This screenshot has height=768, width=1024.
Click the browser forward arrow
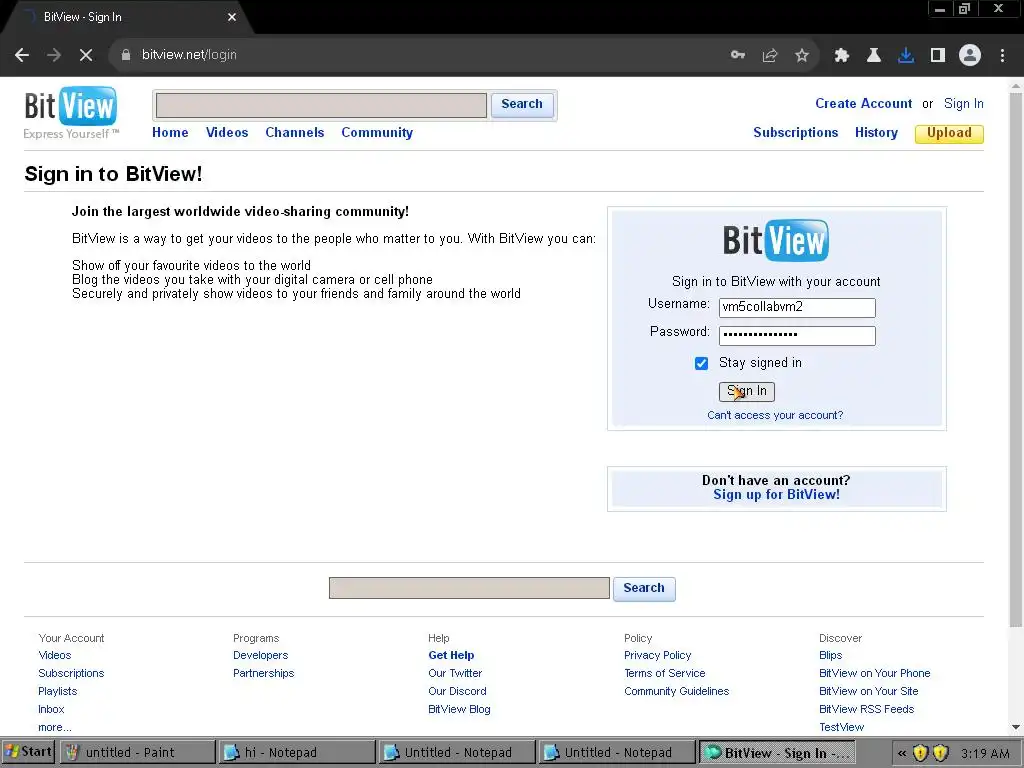click(54, 55)
